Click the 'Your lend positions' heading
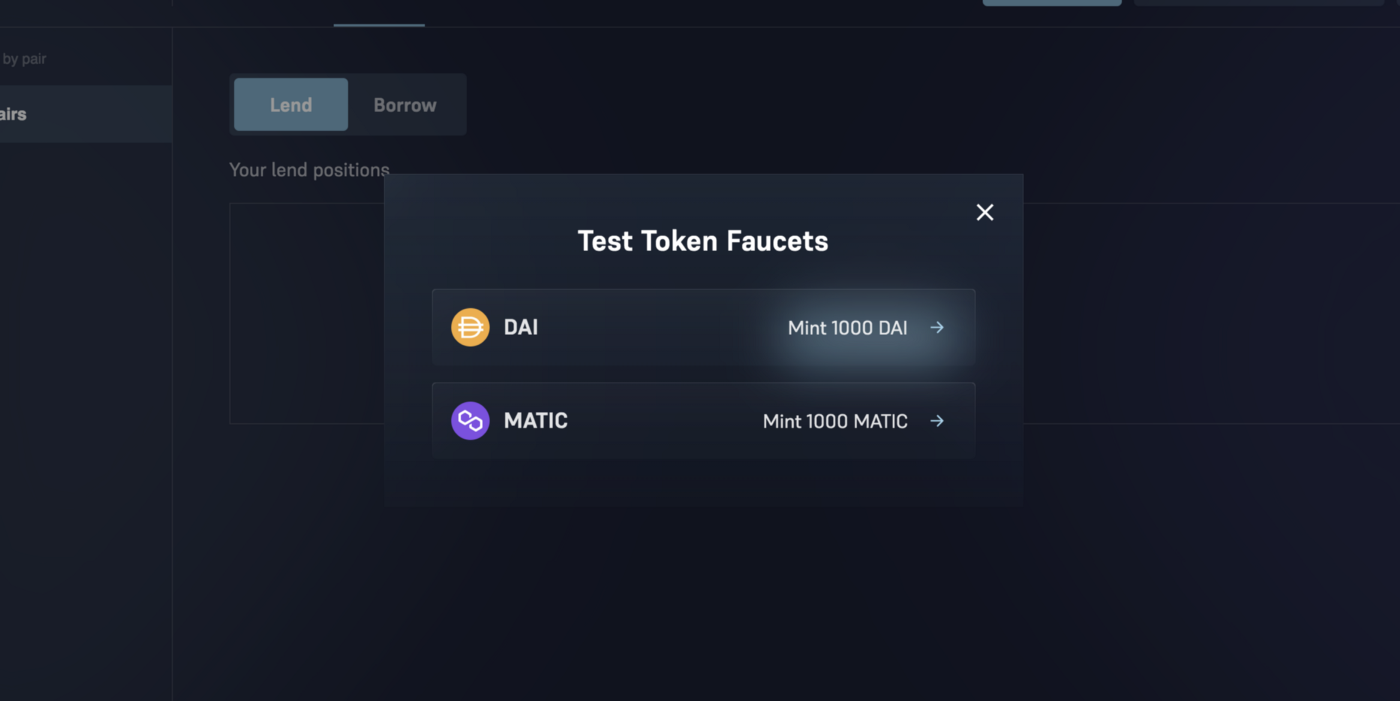 (309, 170)
